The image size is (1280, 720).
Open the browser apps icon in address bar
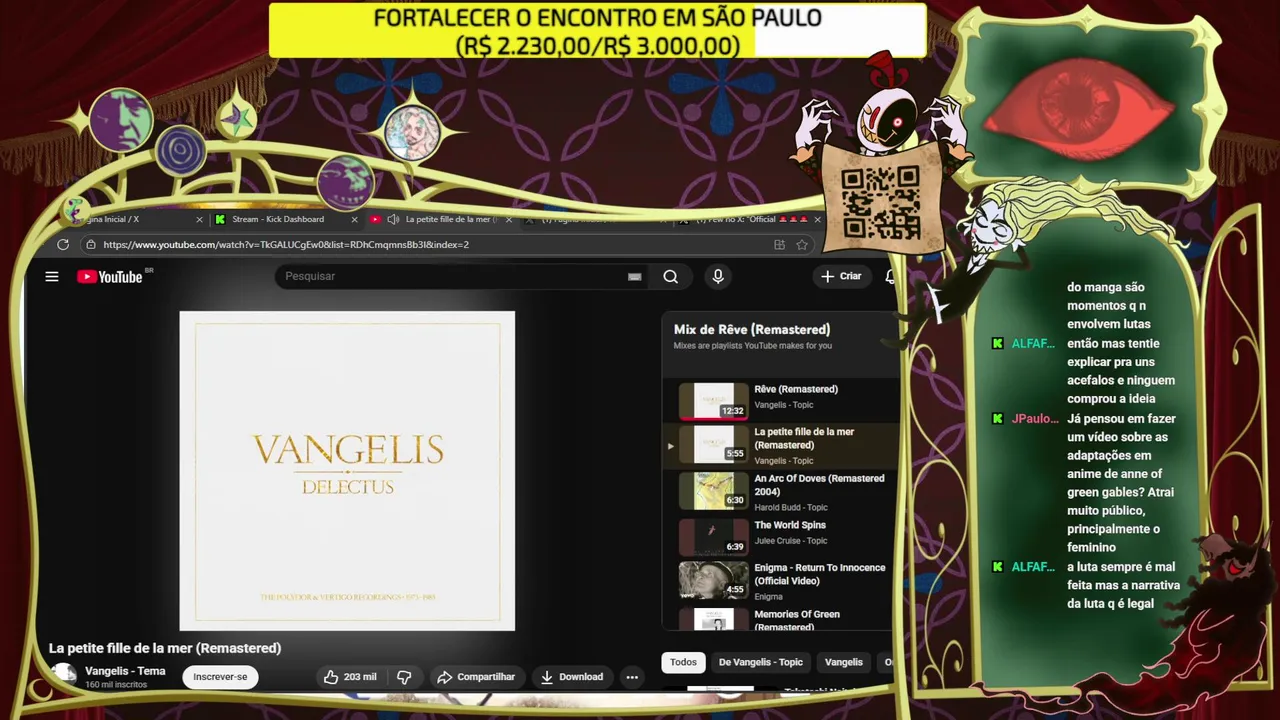click(x=779, y=244)
